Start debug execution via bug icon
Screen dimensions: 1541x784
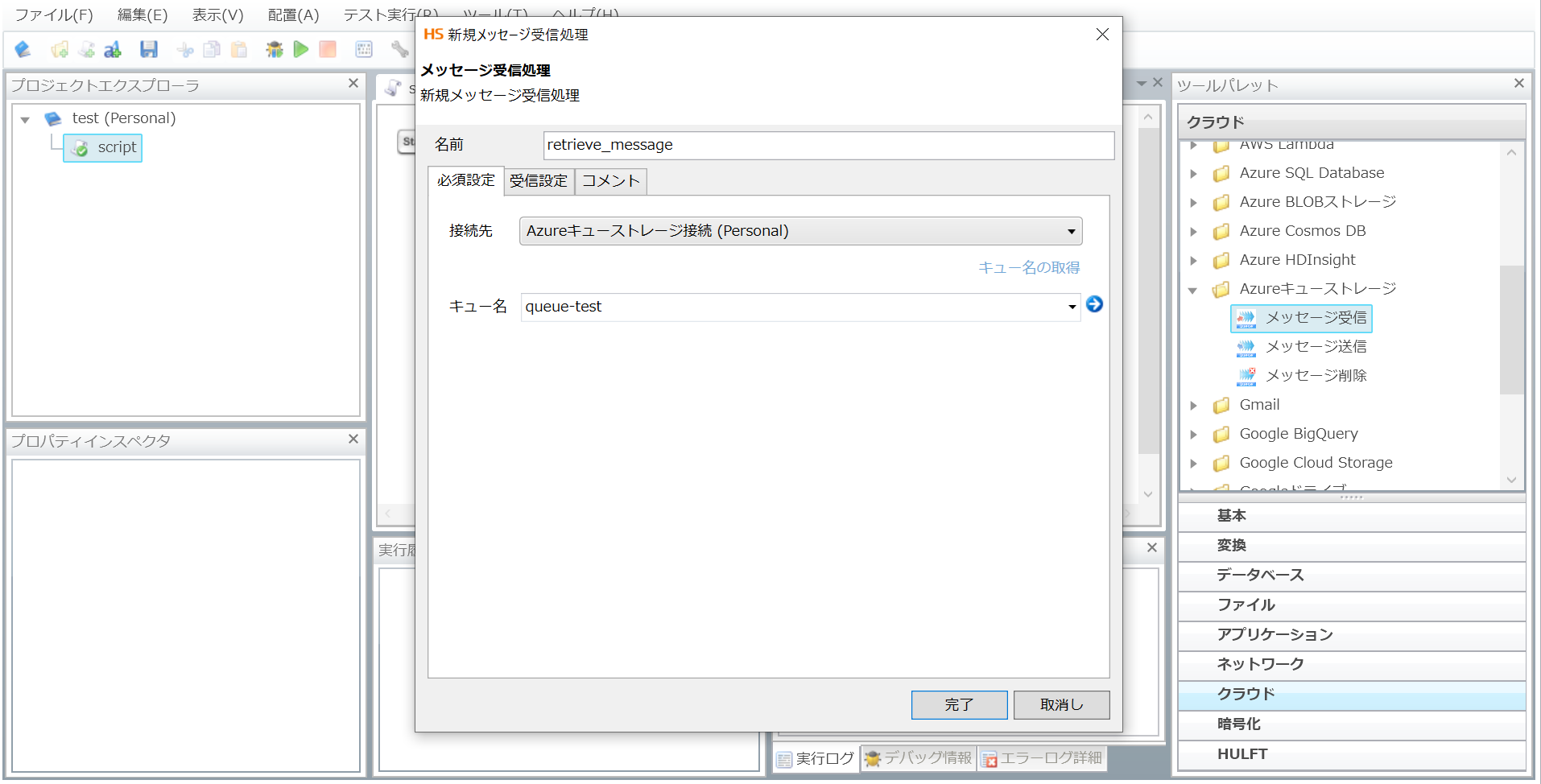(275, 50)
